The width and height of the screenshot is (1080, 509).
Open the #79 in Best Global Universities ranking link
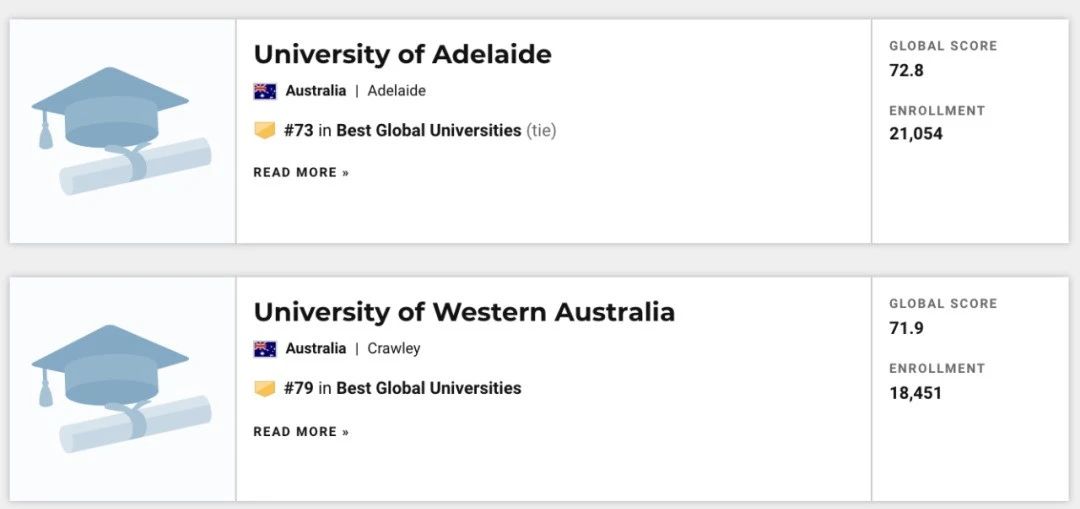click(x=402, y=388)
